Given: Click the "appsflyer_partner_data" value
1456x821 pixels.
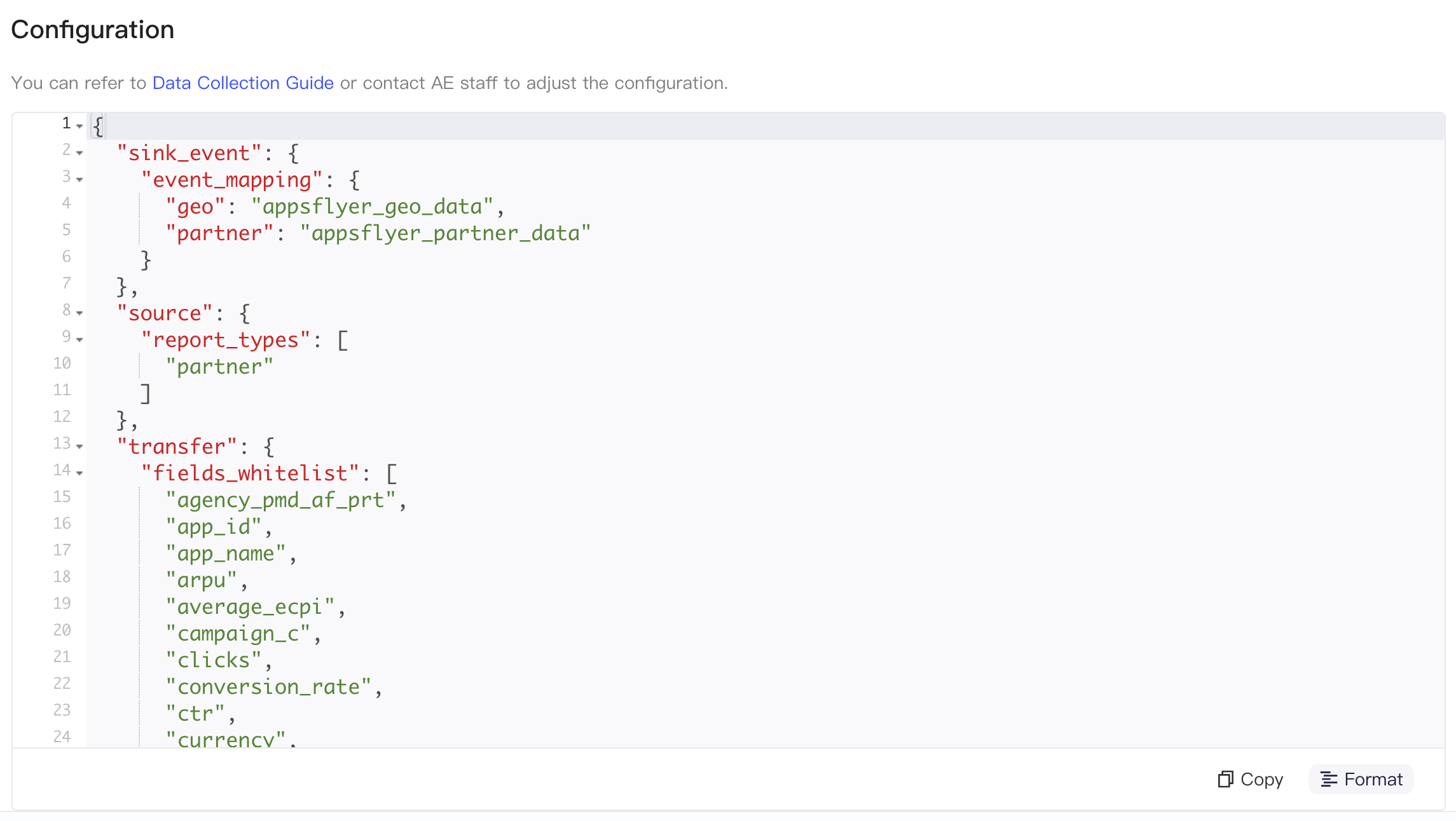Looking at the screenshot, I should click(x=445, y=233).
